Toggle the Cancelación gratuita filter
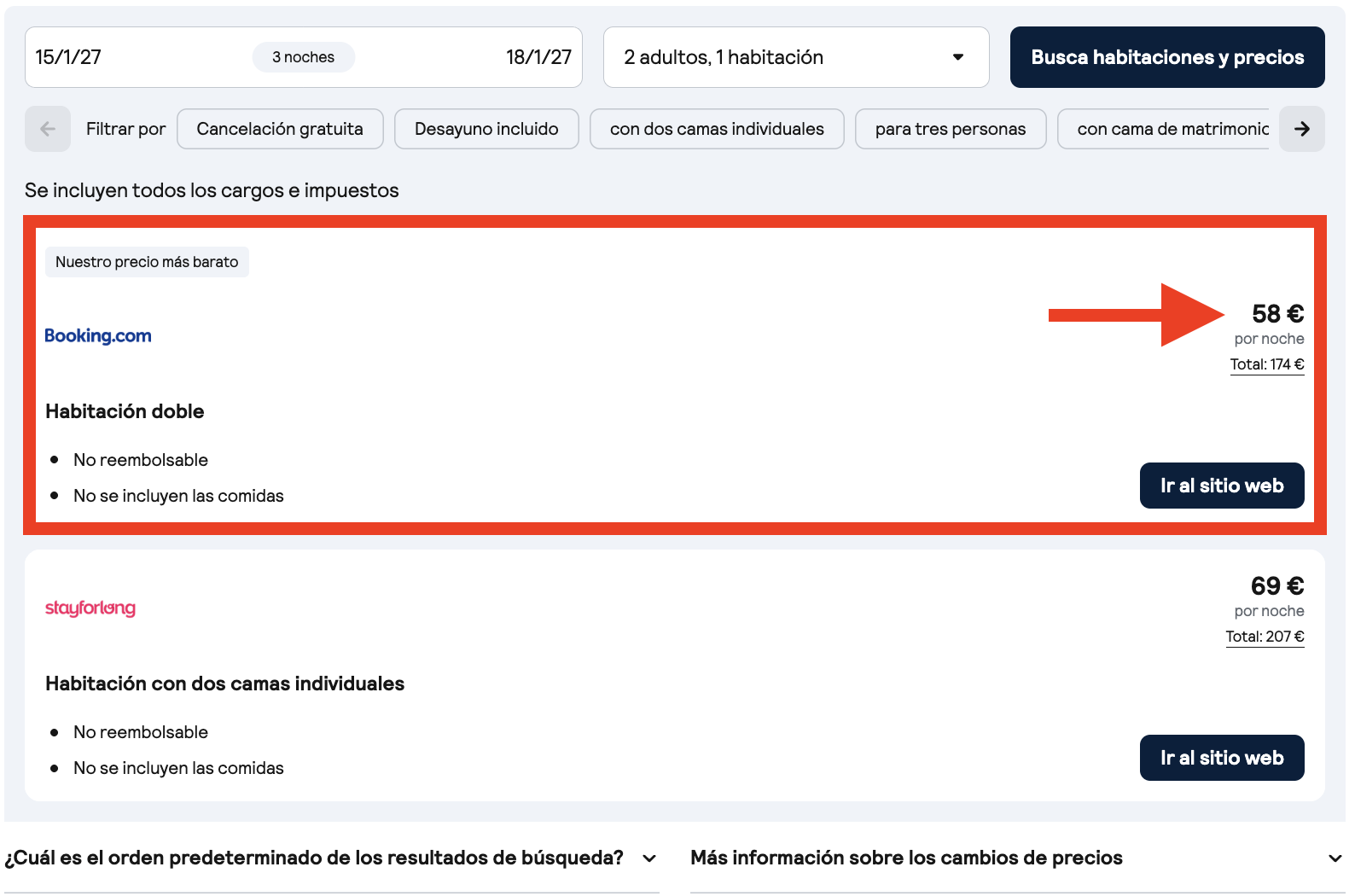1355x896 pixels. [x=280, y=129]
